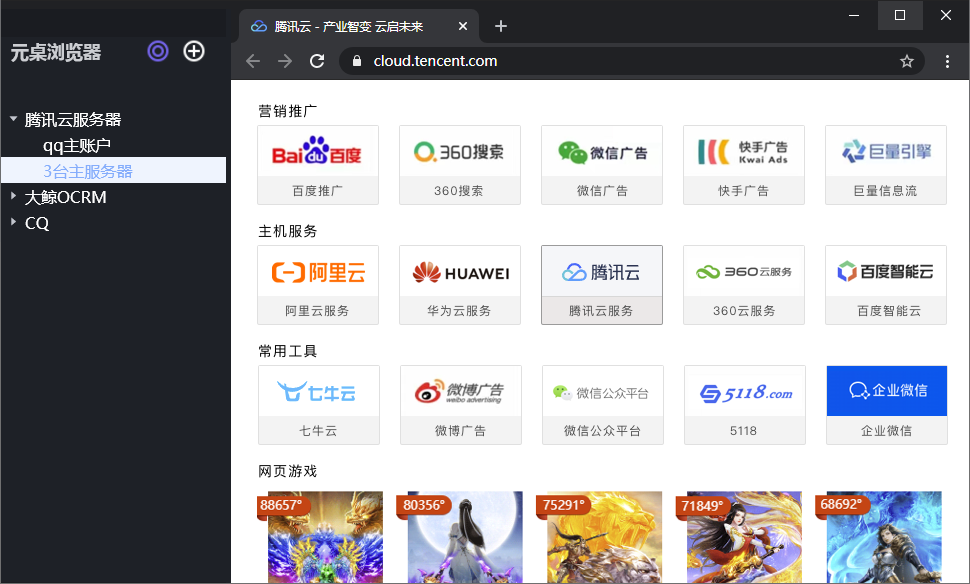Viewport: 970px width, 584px height.
Task: Click the 主机服务 section heading
Action: 288,231
